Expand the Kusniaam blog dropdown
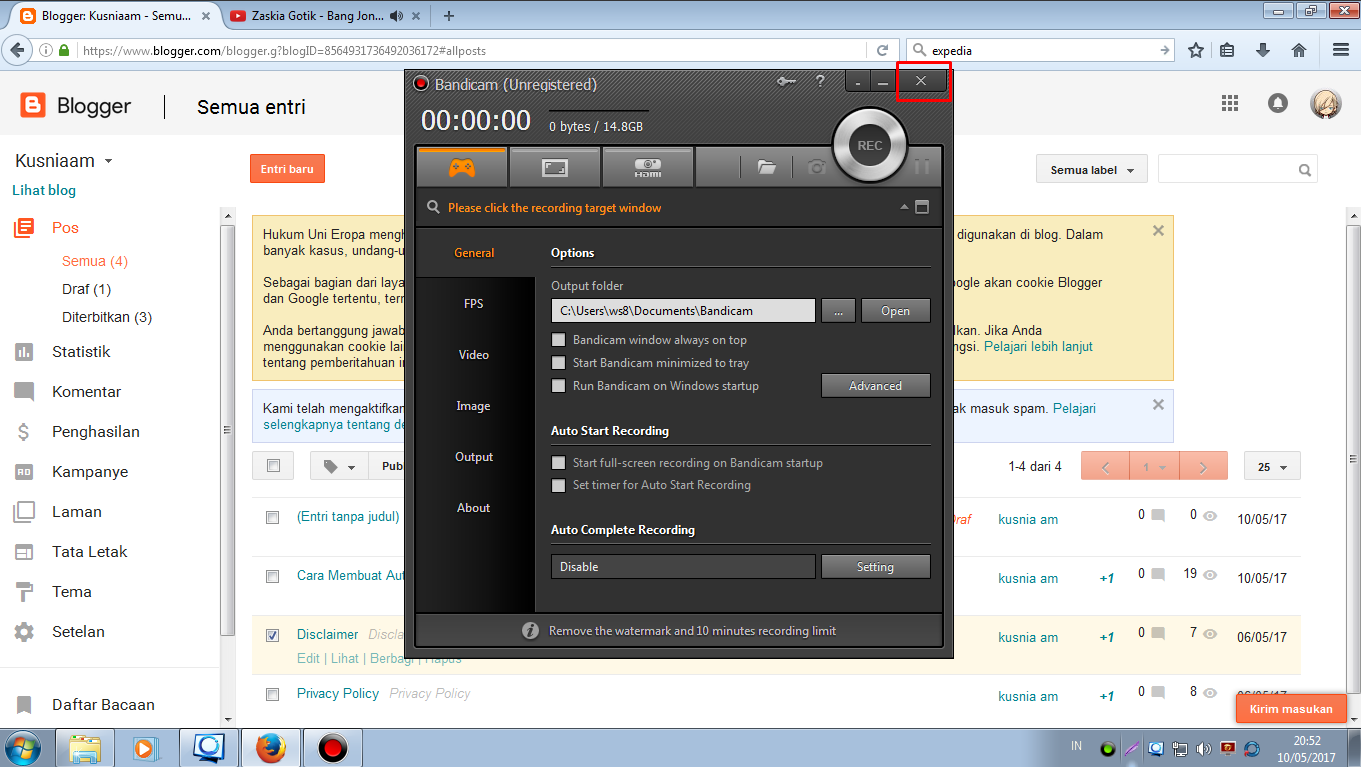This screenshot has height=767, width=1361. (108, 161)
